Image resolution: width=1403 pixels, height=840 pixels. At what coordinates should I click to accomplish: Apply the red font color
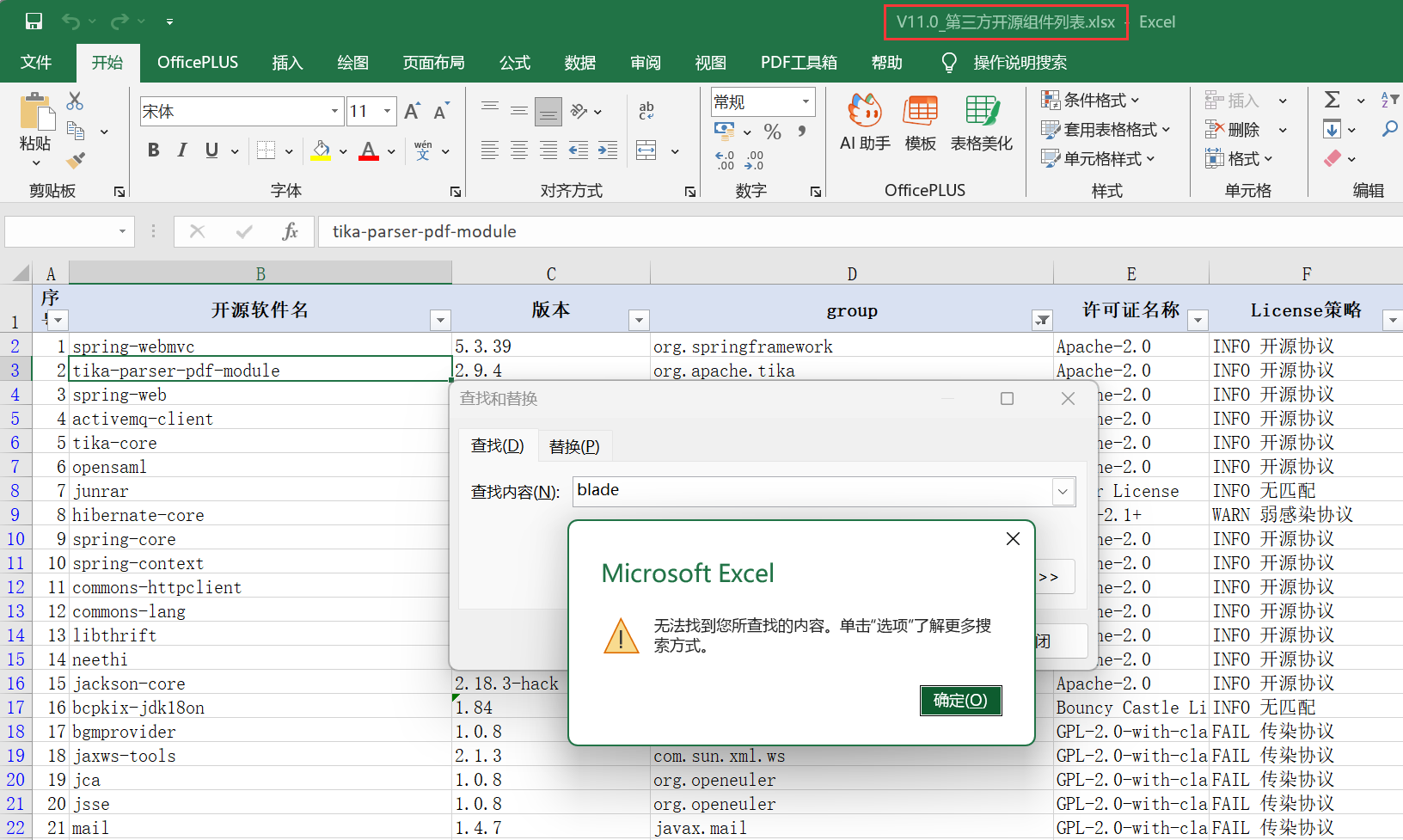point(369,150)
